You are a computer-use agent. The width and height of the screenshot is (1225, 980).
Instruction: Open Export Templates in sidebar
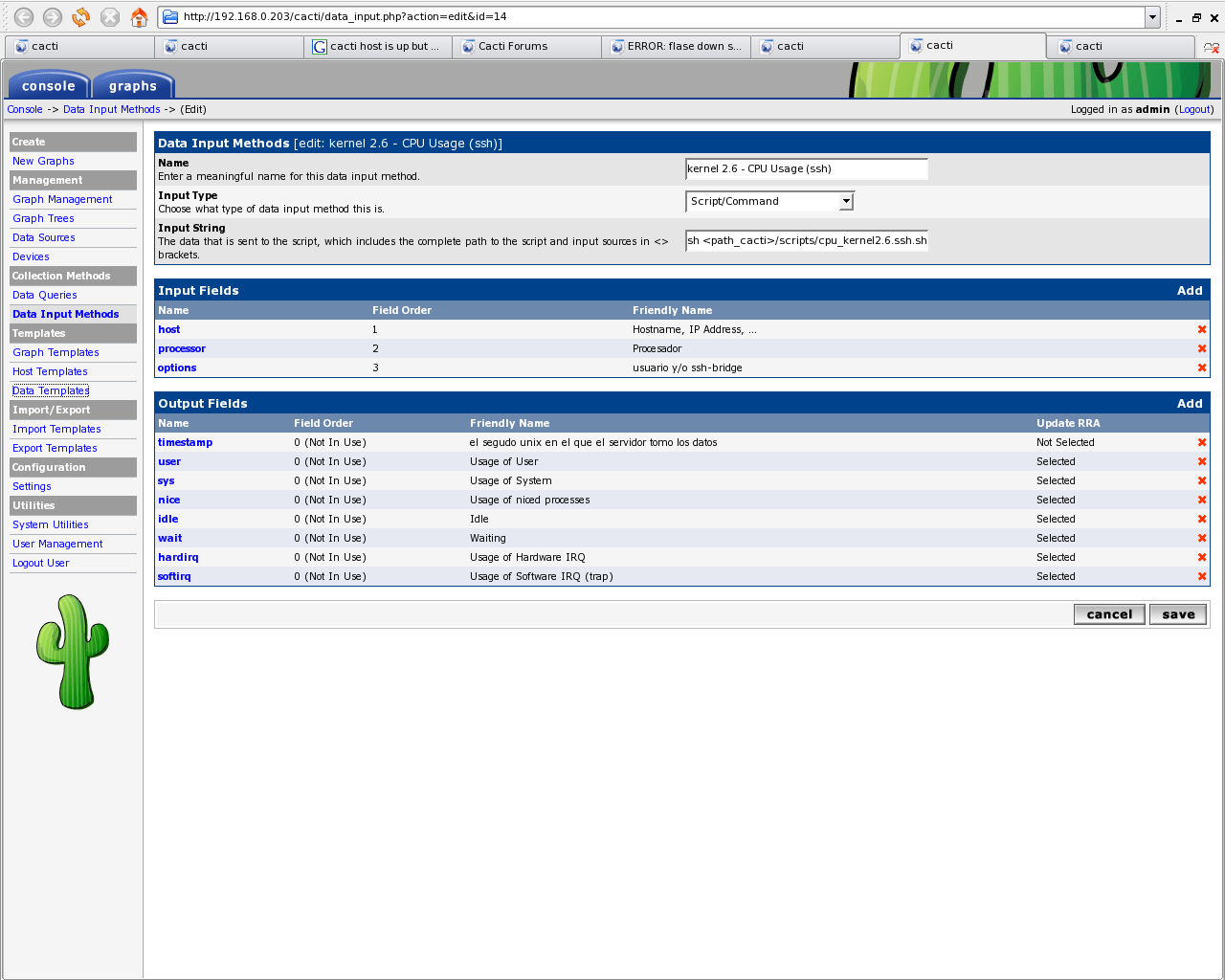pyautogui.click(x=55, y=448)
